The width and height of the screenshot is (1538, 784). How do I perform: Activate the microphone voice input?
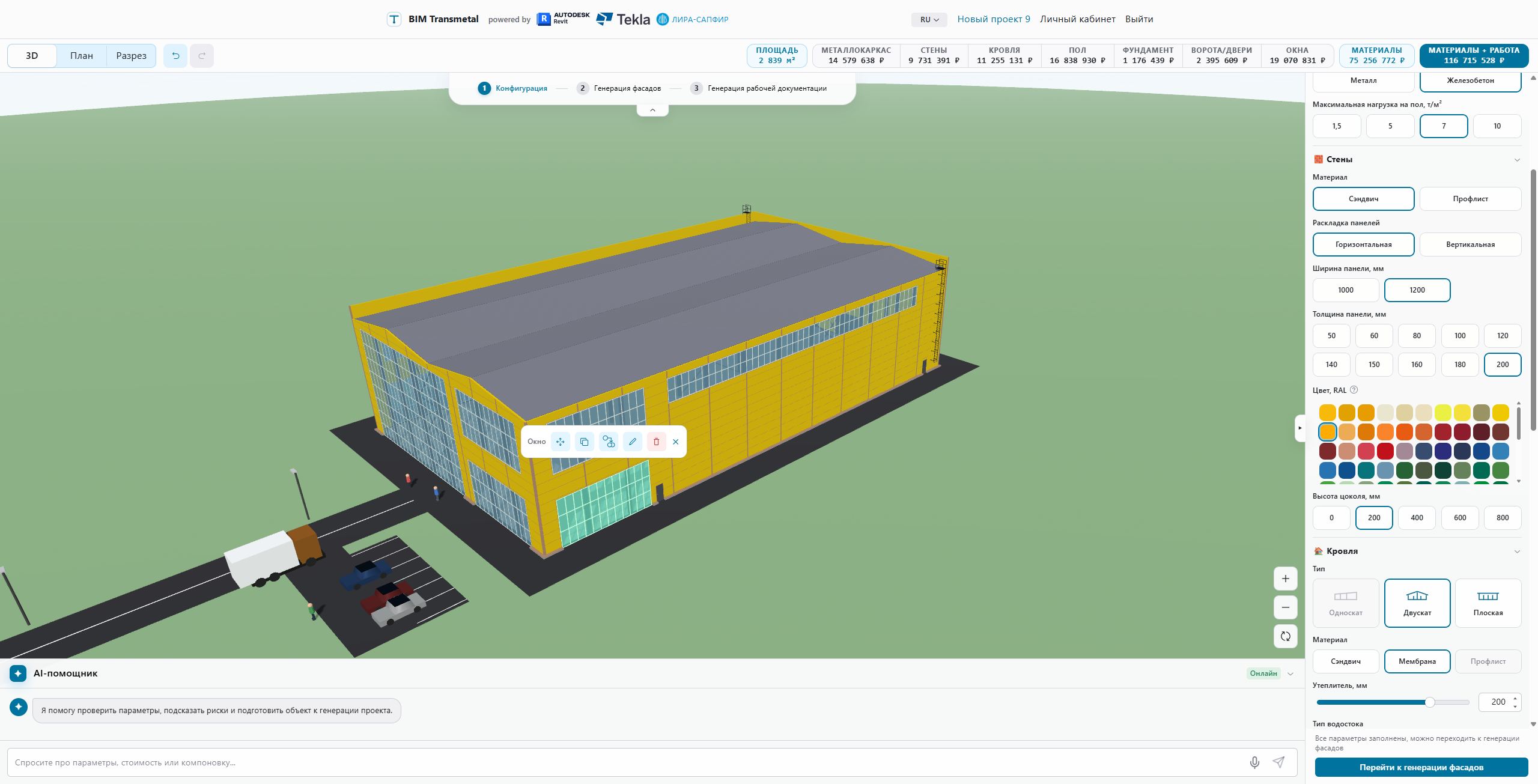[x=1254, y=762]
